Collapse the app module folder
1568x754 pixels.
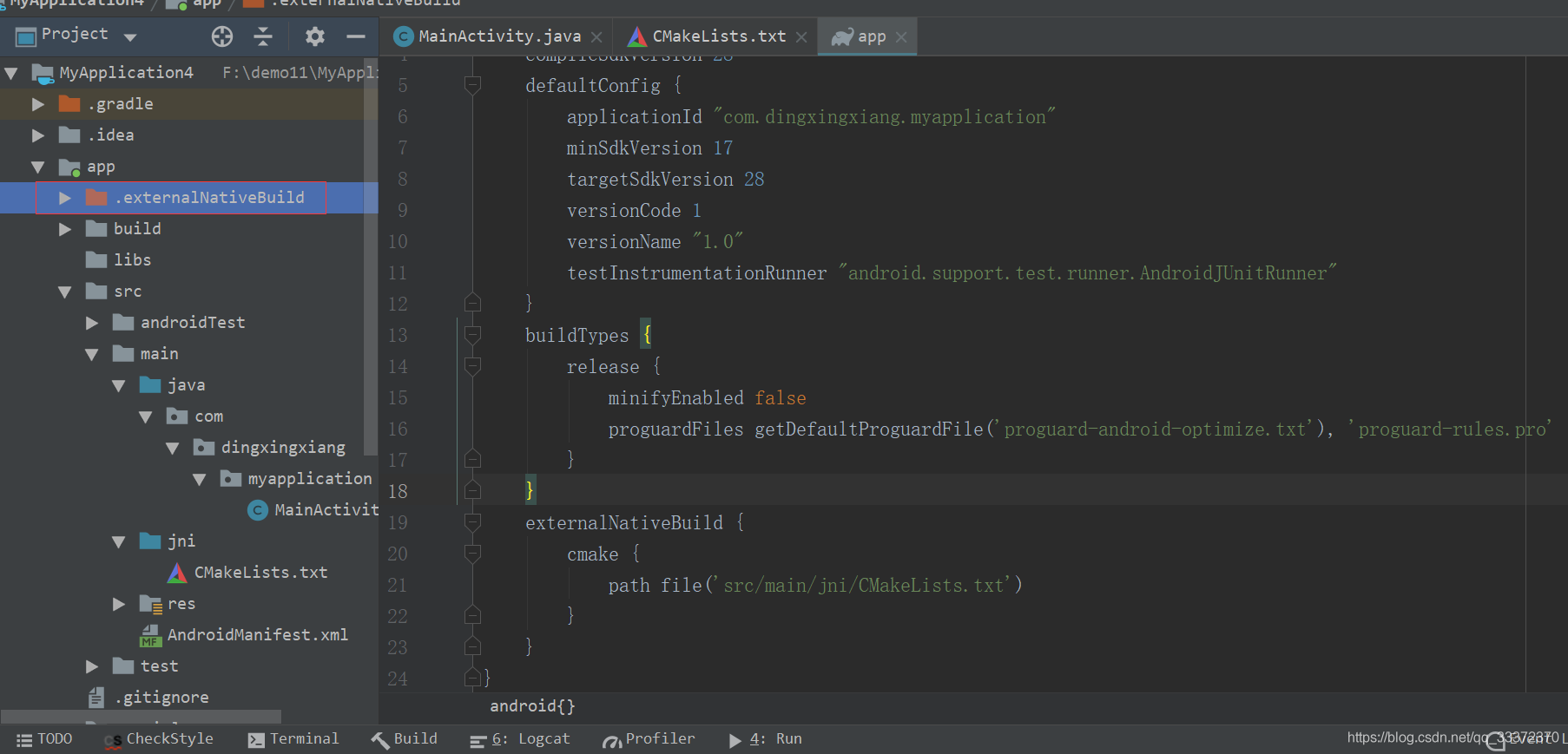[38, 167]
